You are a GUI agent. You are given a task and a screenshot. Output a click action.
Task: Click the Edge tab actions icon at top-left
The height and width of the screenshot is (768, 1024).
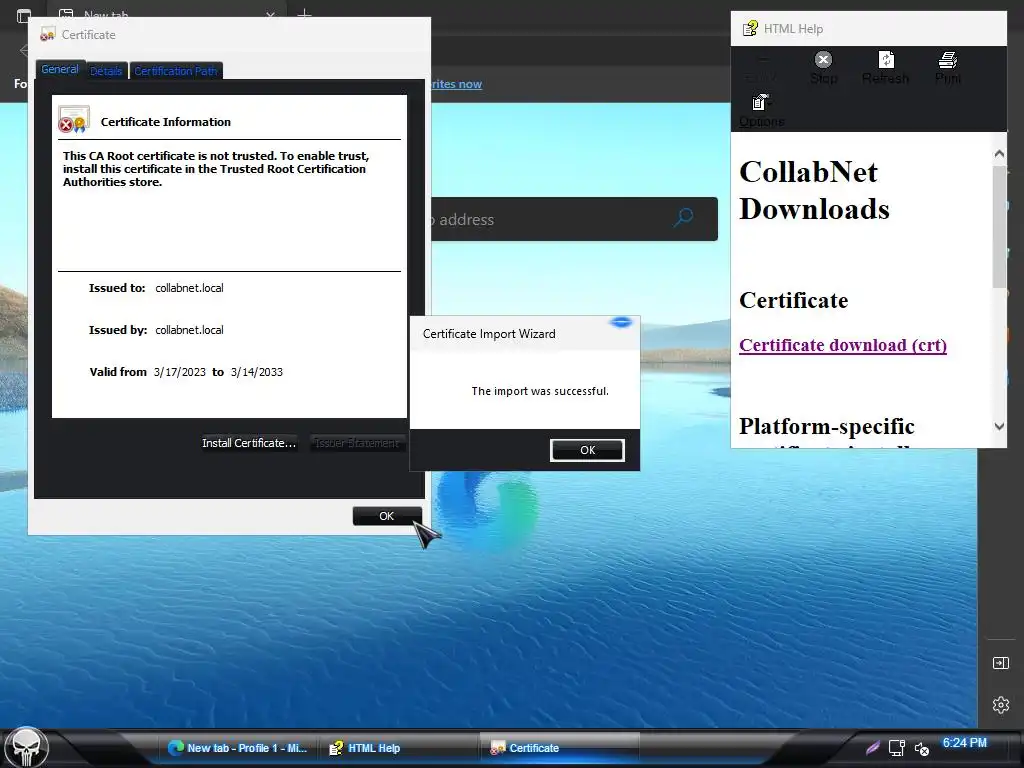click(24, 14)
